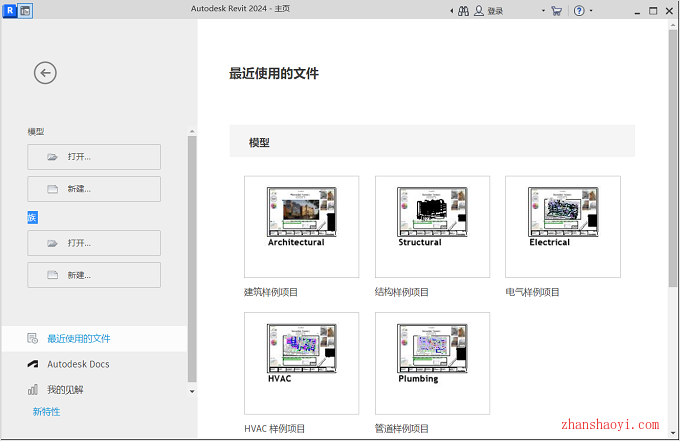Image resolution: width=680 pixels, height=441 pixels.
Task: Open the Autodesk Docs sidebar tab
Action: tap(95, 364)
